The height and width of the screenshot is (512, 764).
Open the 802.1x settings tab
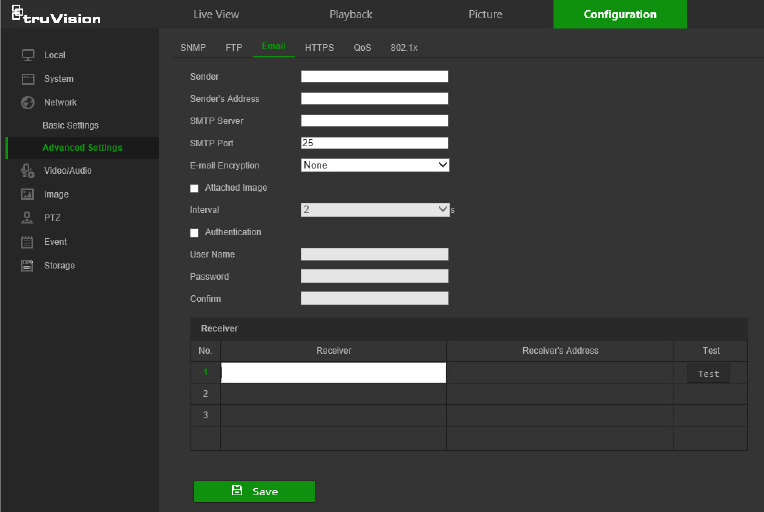coord(404,48)
